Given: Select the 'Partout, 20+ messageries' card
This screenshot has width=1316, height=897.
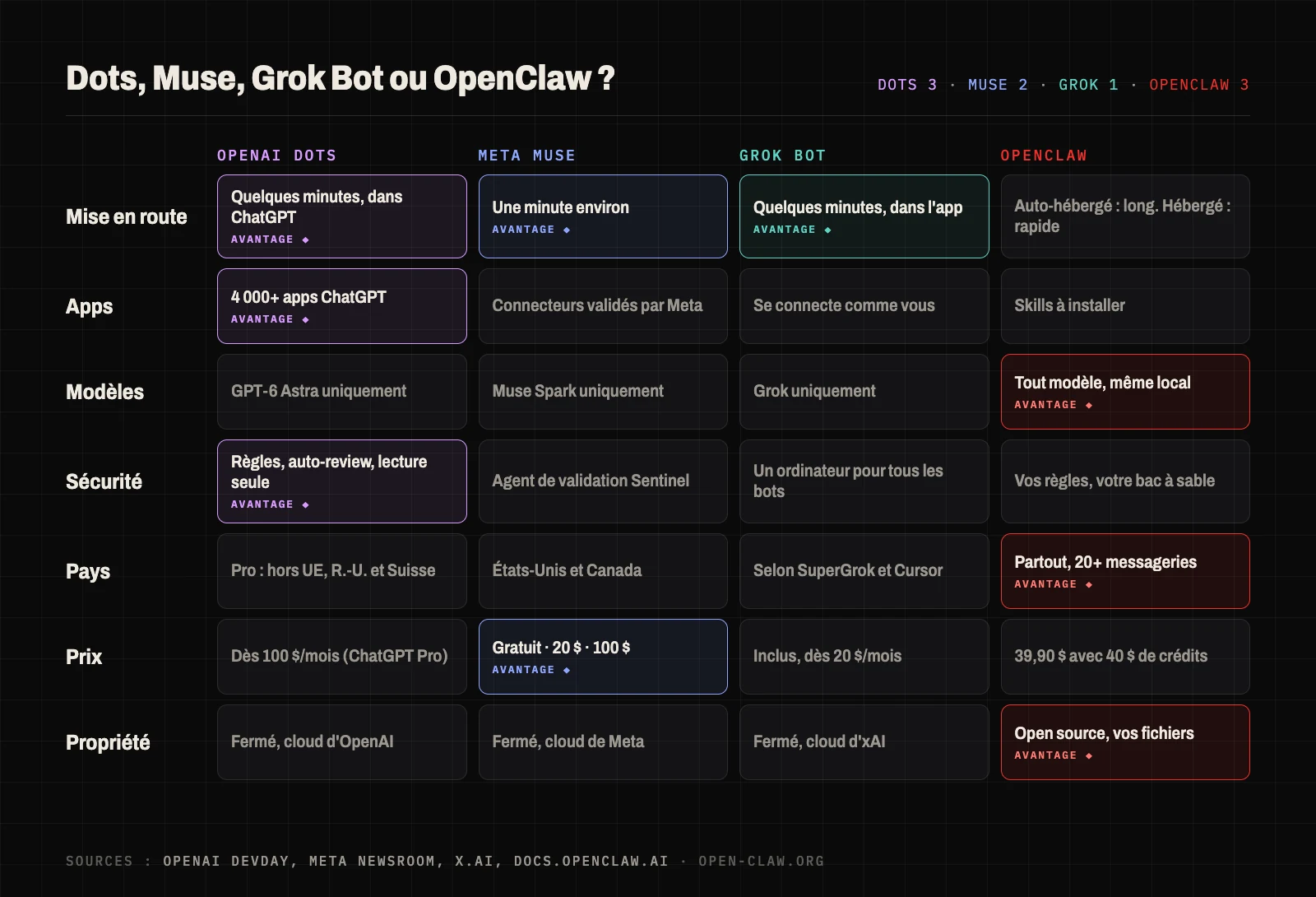Looking at the screenshot, I should click(1125, 571).
